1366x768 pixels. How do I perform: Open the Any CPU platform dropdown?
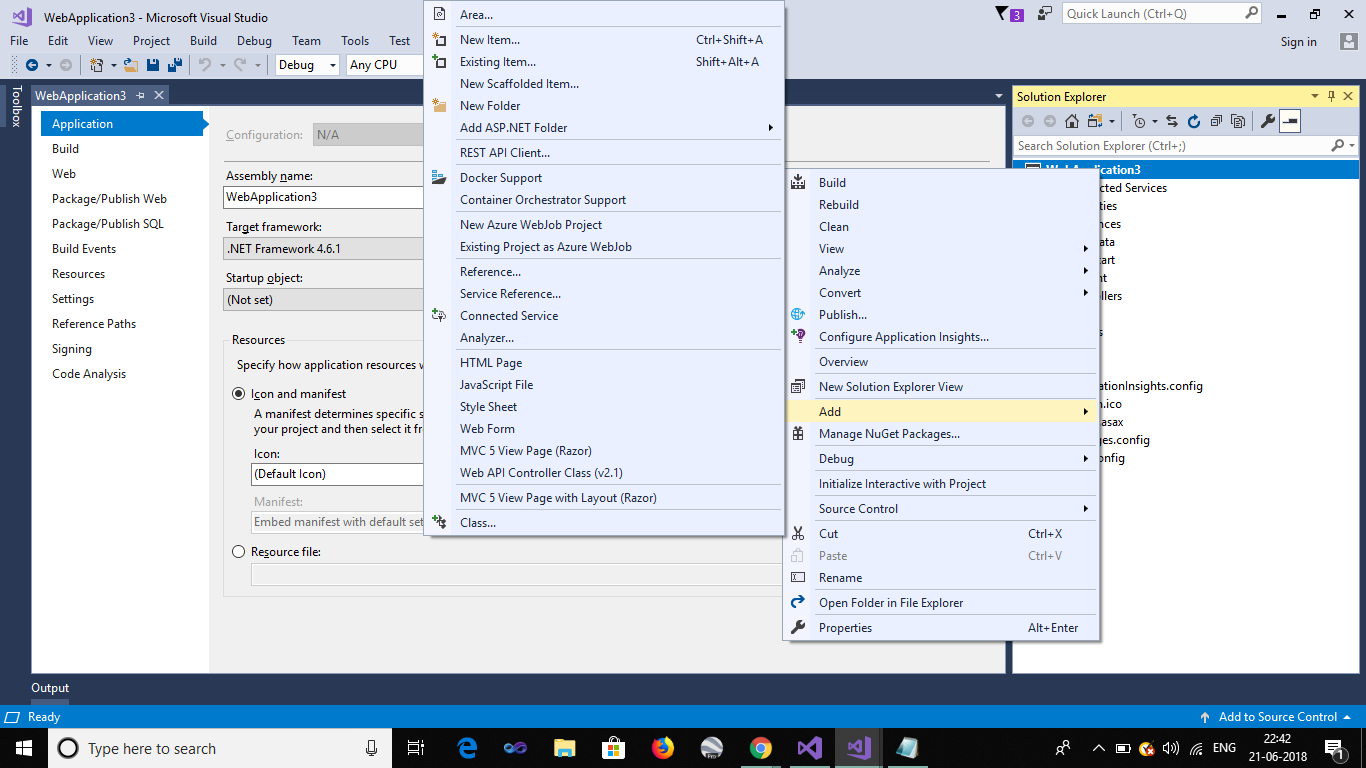coord(385,65)
